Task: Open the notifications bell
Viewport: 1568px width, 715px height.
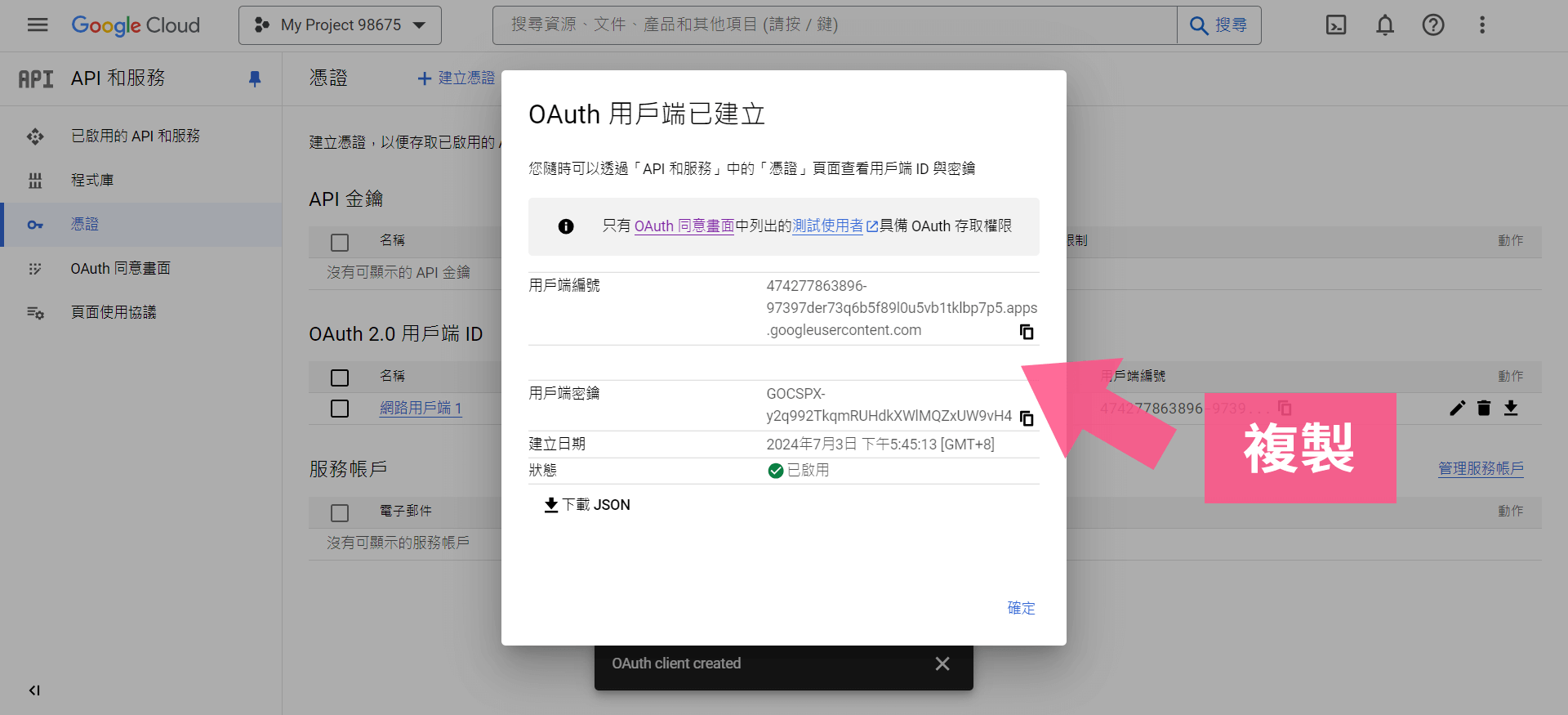Action: point(1385,25)
